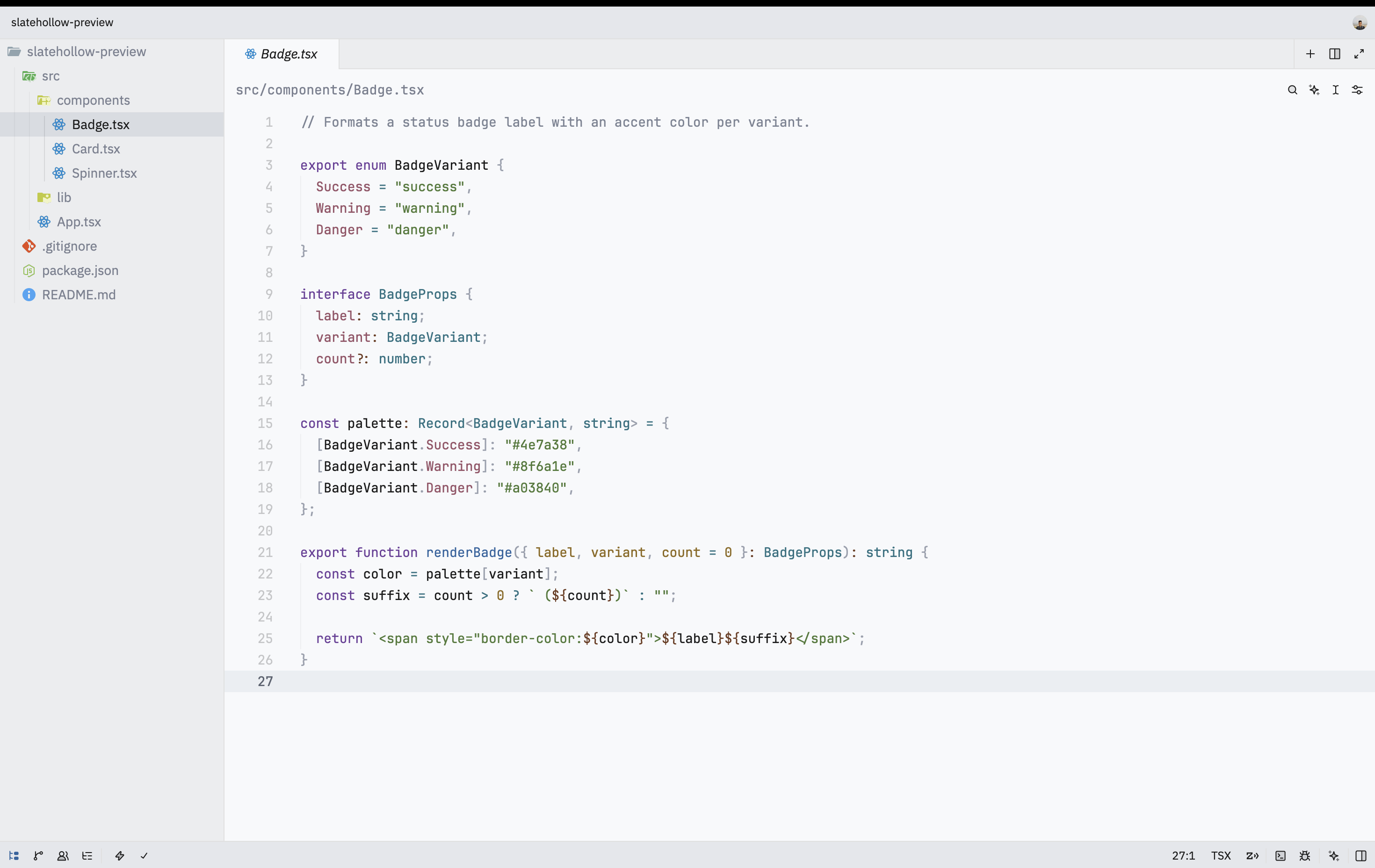Screen dimensions: 1375x868
Task: Toggle the project panel in status bar
Action: coord(14,855)
